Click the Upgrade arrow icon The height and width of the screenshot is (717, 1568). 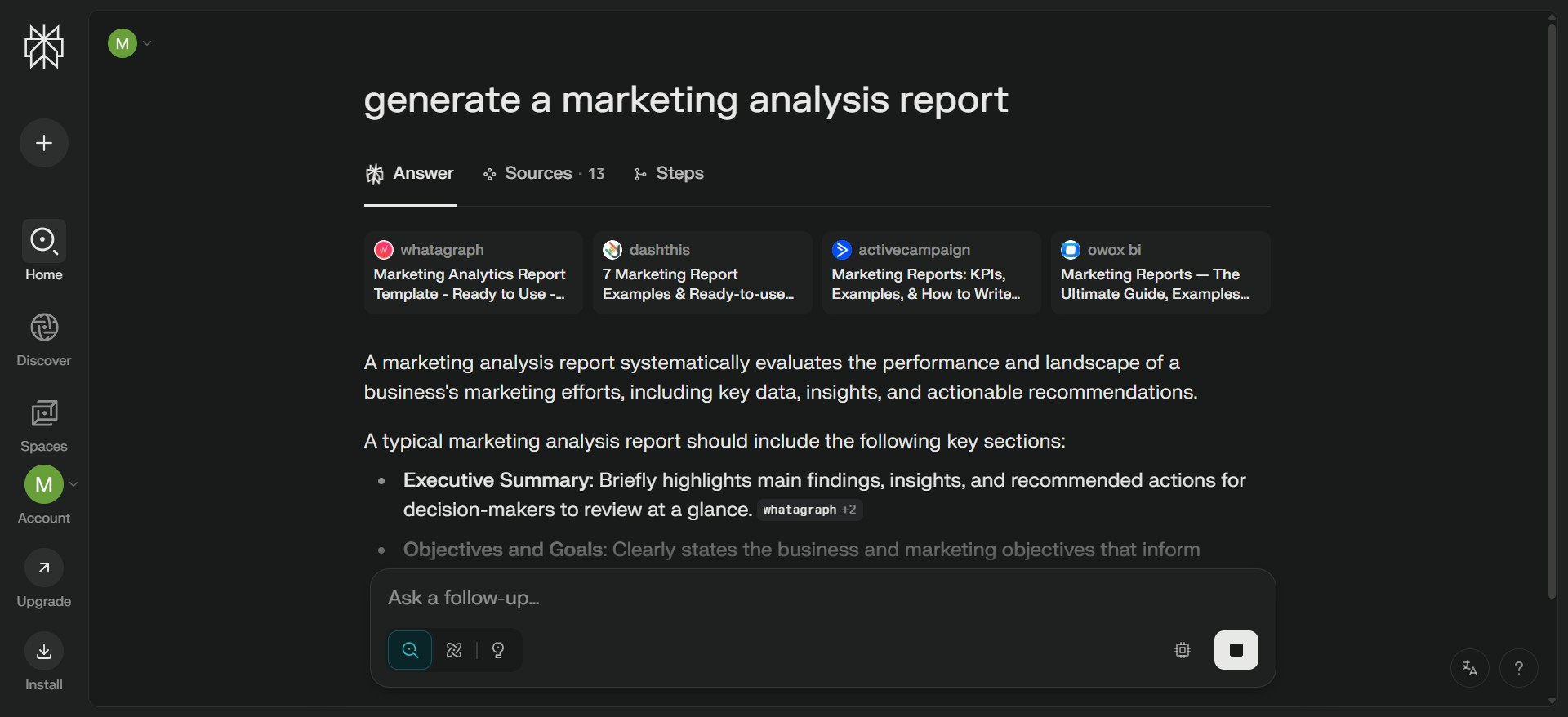(x=44, y=568)
